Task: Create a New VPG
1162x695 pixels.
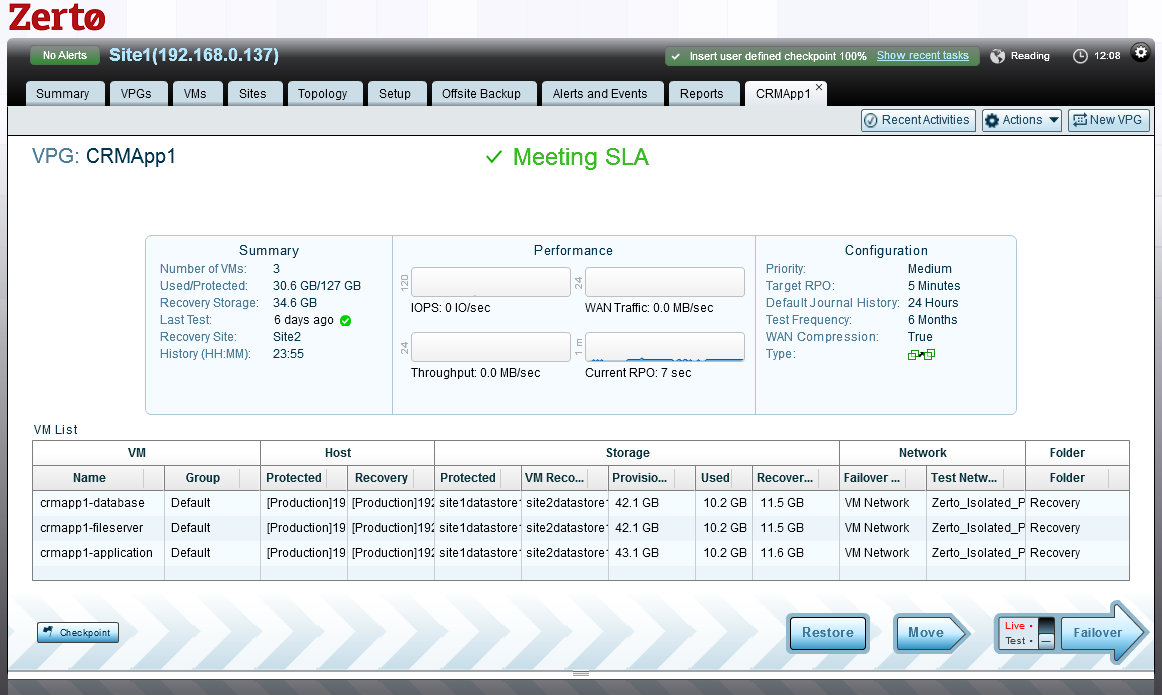Action: 1108,120
